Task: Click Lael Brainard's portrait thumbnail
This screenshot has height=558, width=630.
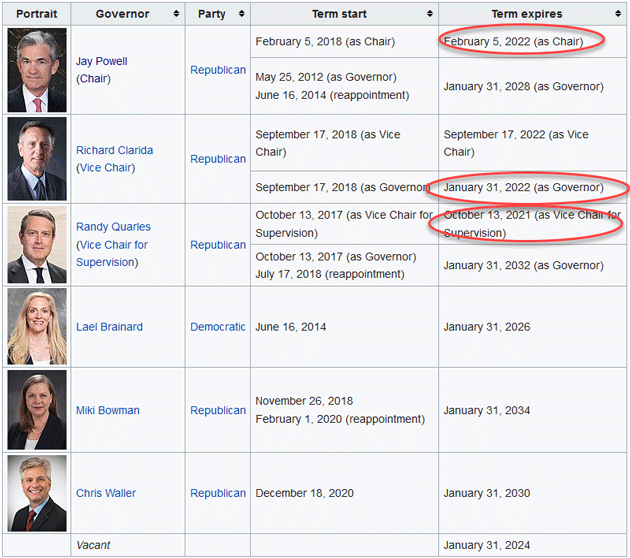Action: (37, 327)
